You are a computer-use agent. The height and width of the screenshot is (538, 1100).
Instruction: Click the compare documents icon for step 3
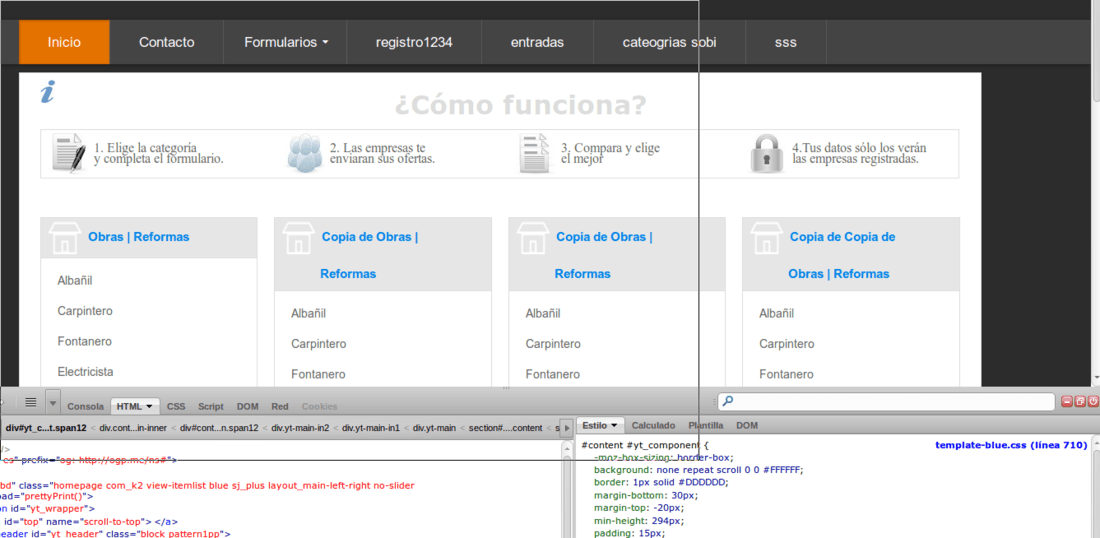(535, 153)
